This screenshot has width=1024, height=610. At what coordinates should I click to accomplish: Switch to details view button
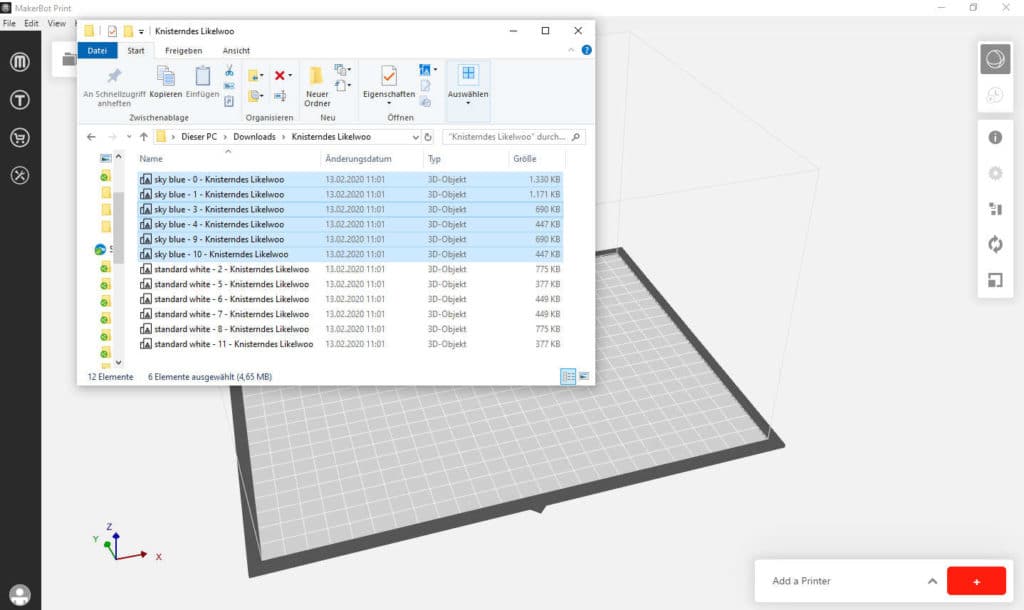pos(568,377)
